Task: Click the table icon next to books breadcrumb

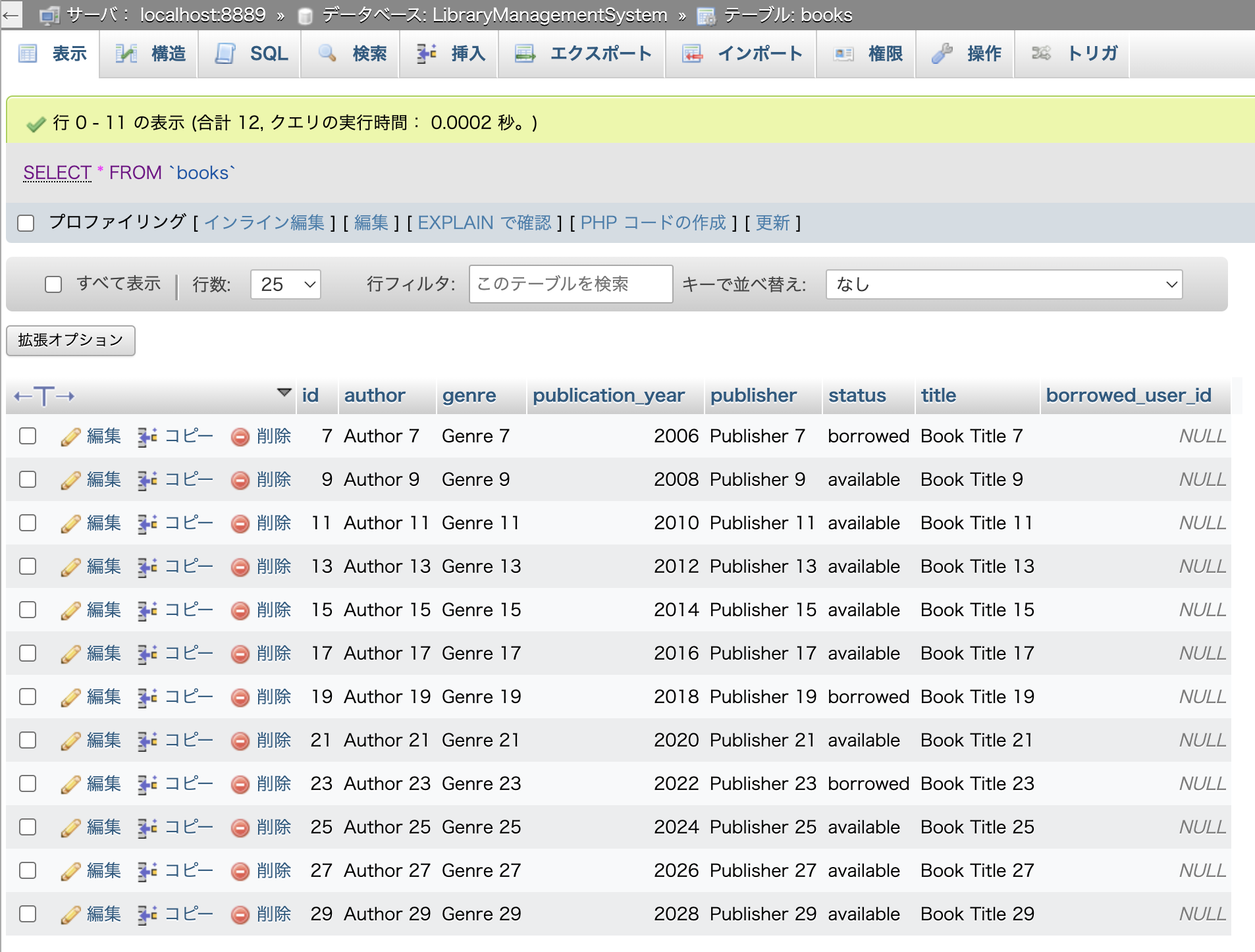Action: point(706,14)
